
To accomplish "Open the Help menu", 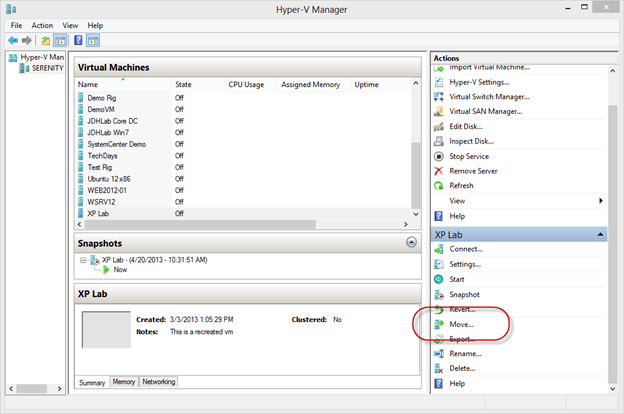I will point(95,25).
